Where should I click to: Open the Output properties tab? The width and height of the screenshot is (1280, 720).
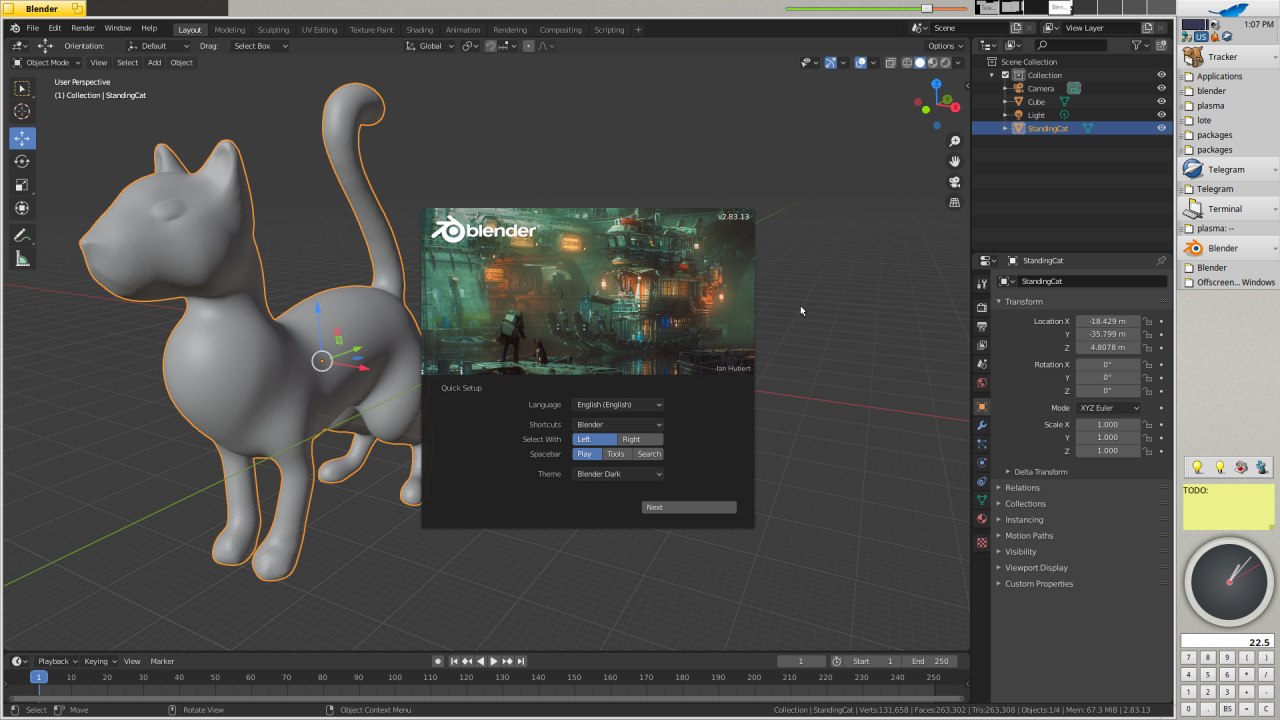[x=982, y=326]
